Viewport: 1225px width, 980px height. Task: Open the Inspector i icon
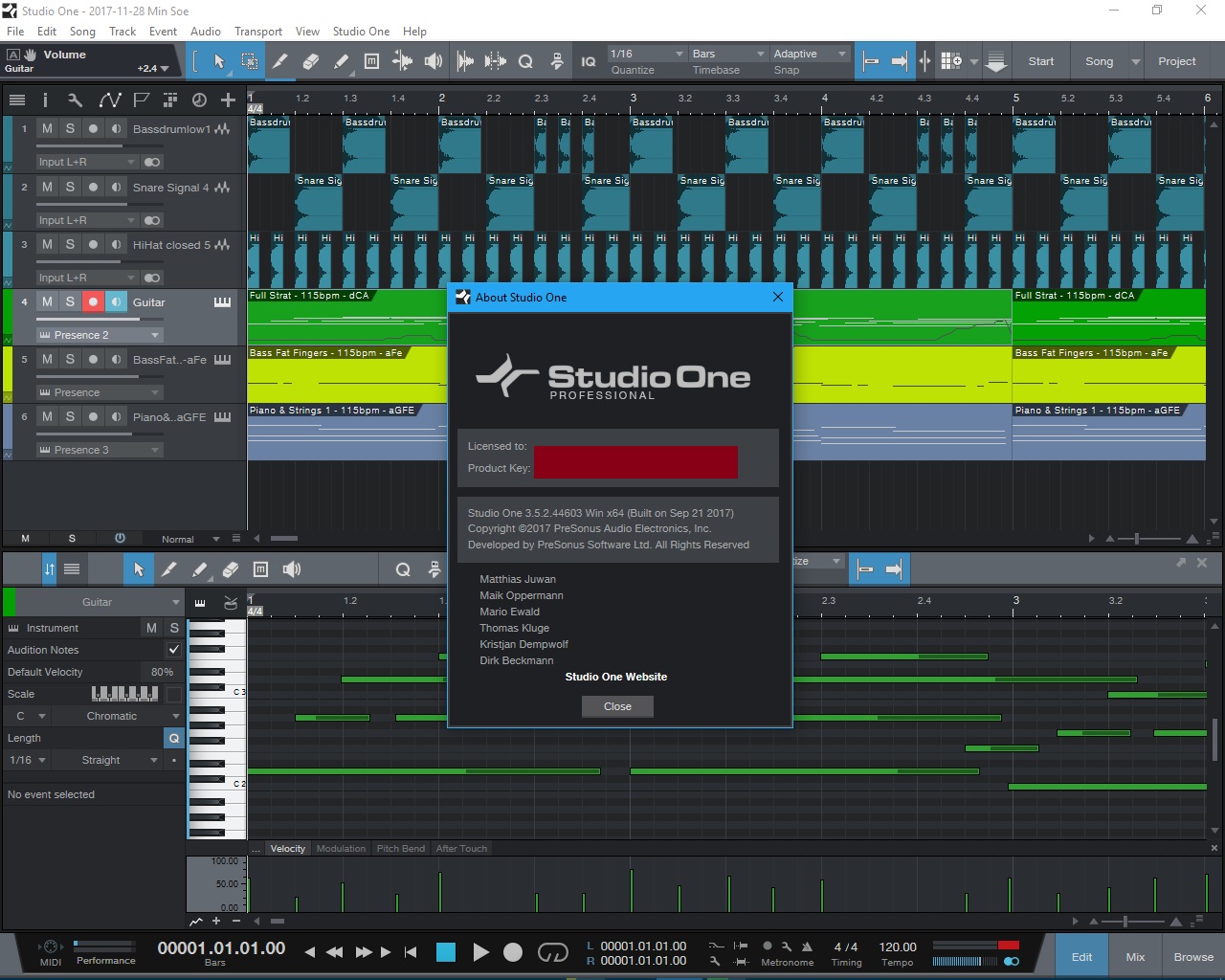coord(45,100)
